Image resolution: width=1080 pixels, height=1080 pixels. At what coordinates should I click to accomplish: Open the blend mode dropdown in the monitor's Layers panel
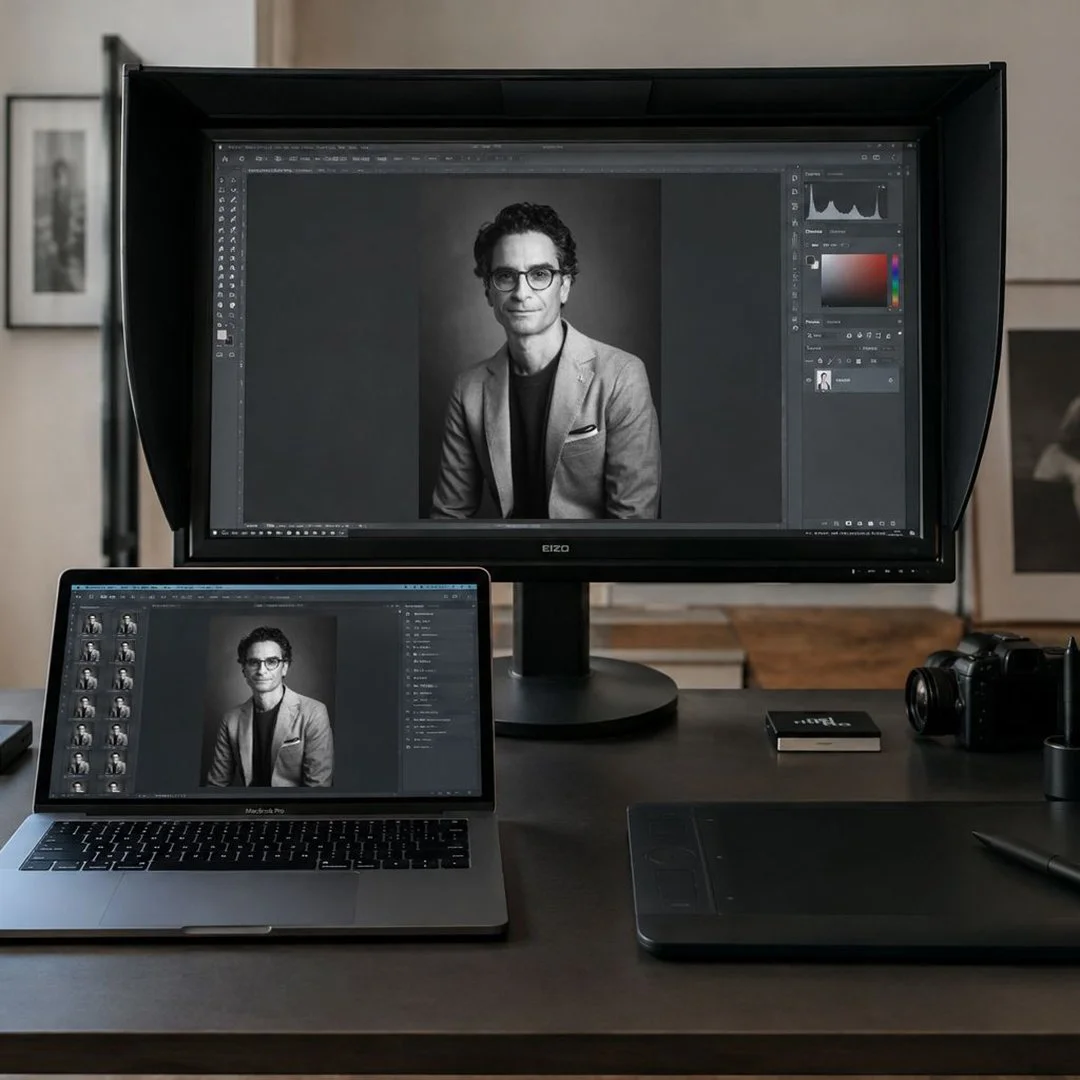coord(831,348)
